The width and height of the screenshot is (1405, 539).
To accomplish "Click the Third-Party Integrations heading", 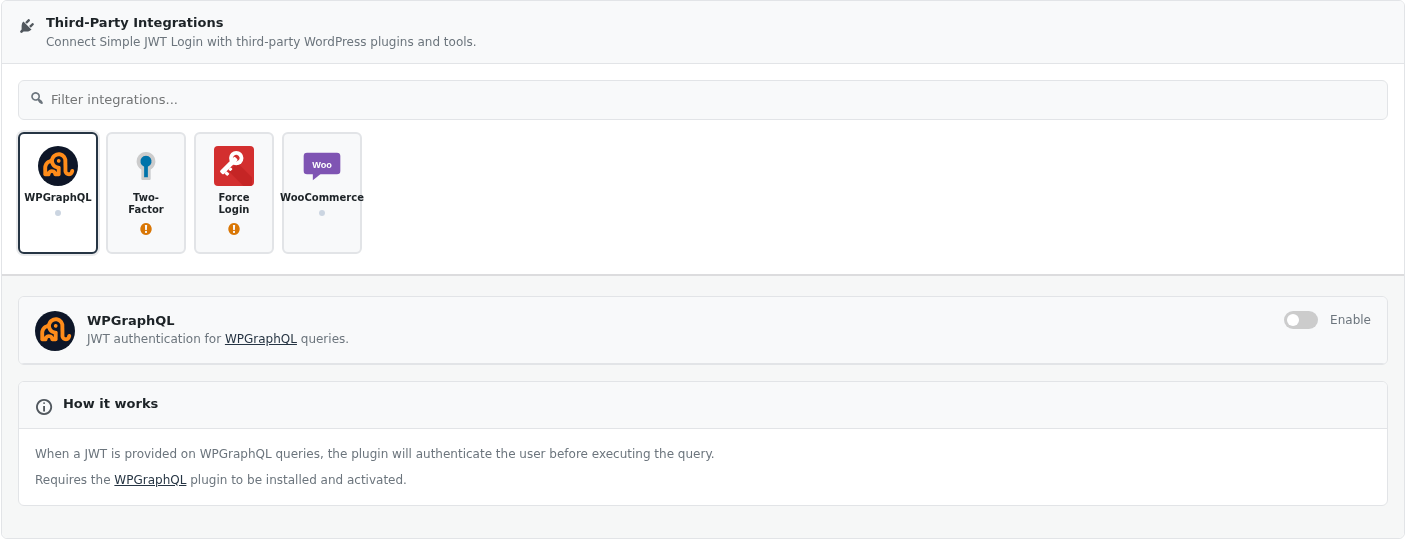I will coord(135,22).
